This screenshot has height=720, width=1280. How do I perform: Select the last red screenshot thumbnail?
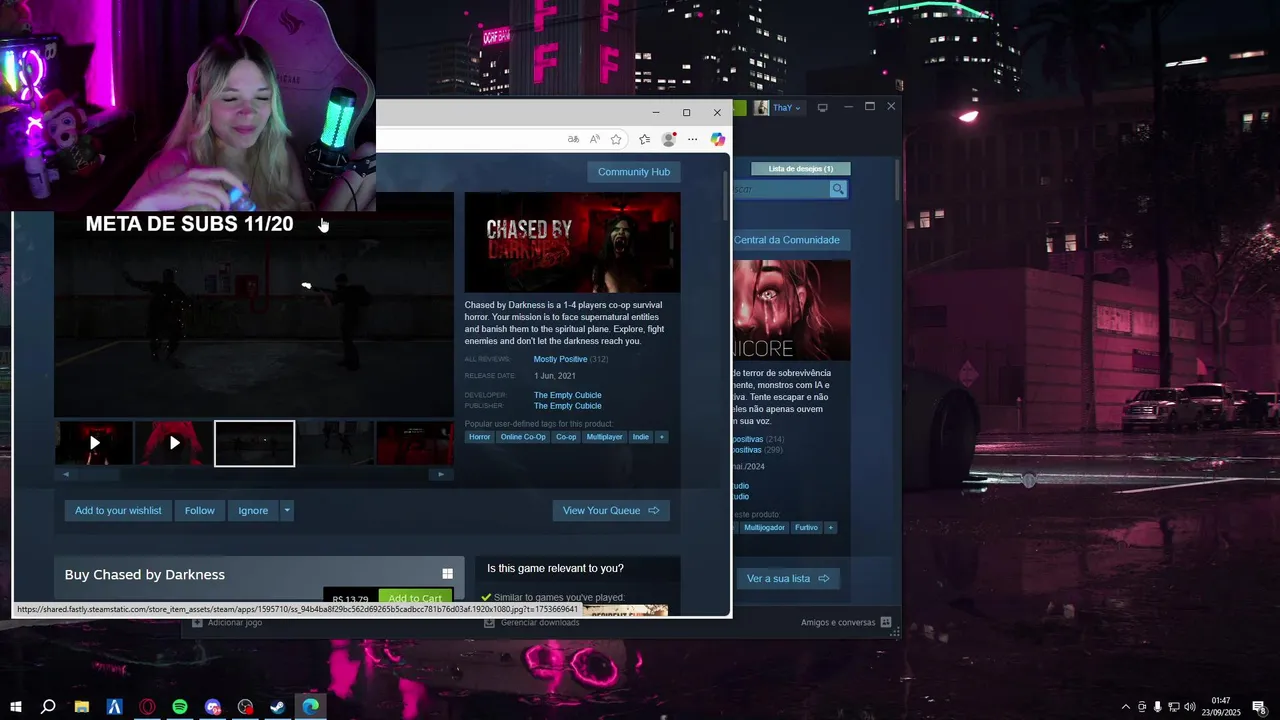[x=414, y=443]
